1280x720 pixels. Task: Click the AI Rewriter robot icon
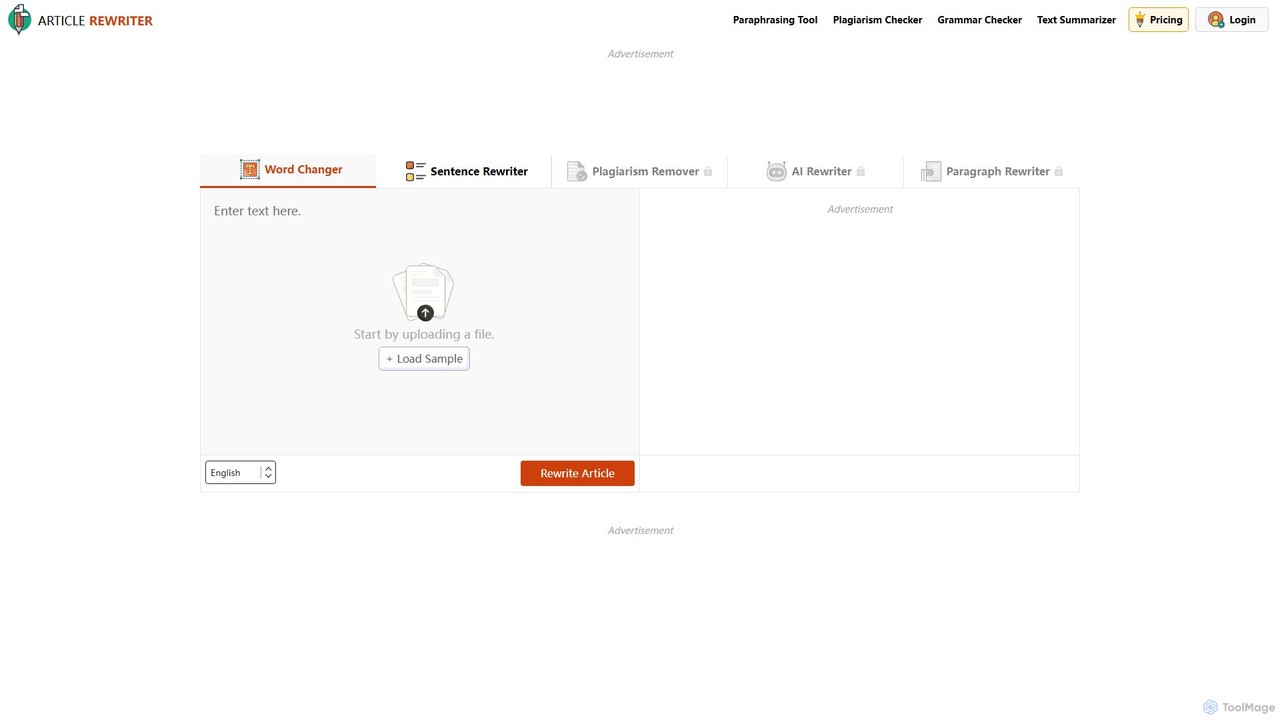(x=776, y=171)
